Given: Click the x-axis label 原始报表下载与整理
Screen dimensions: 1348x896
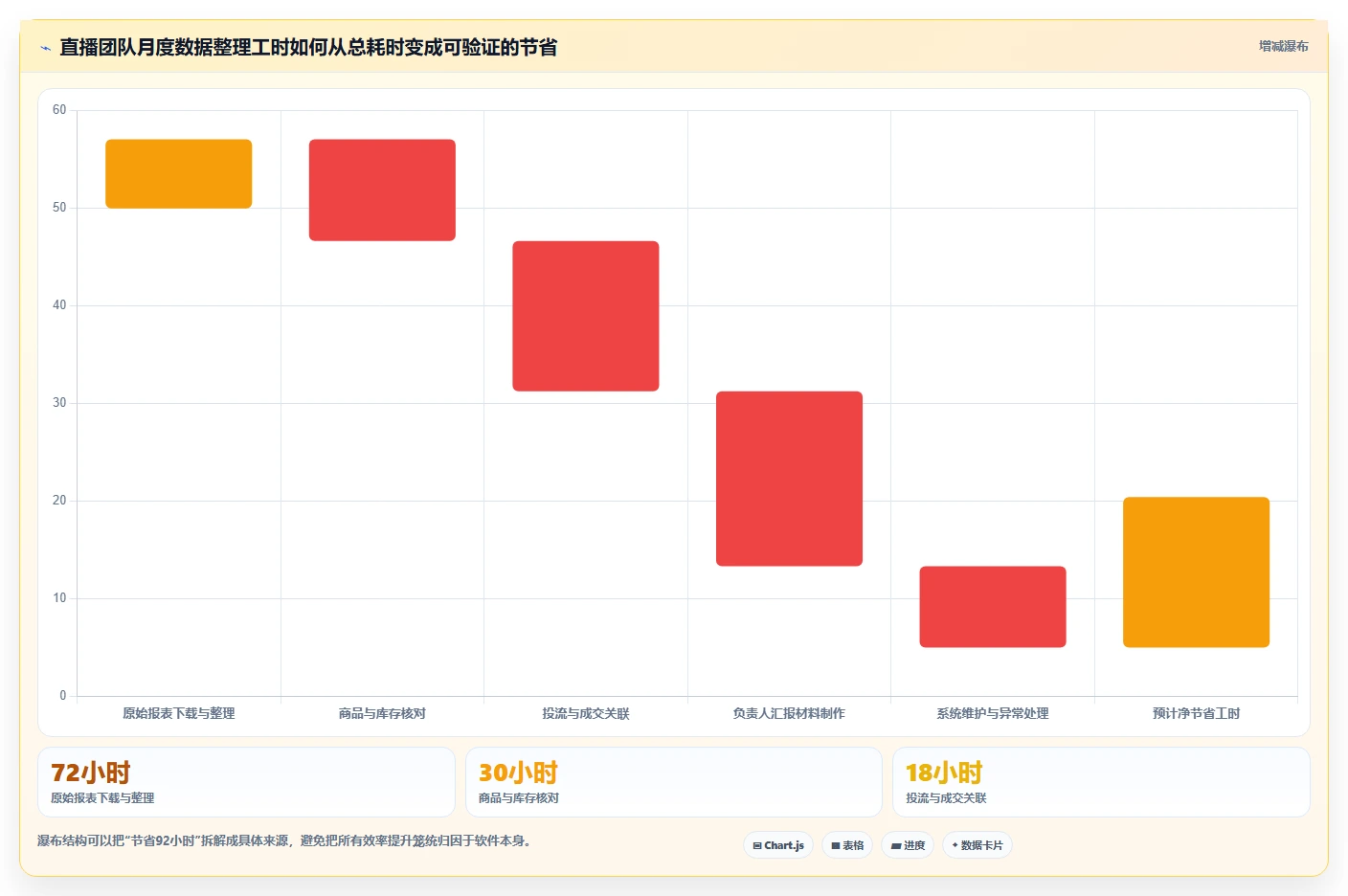Looking at the screenshot, I should (x=179, y=713).
